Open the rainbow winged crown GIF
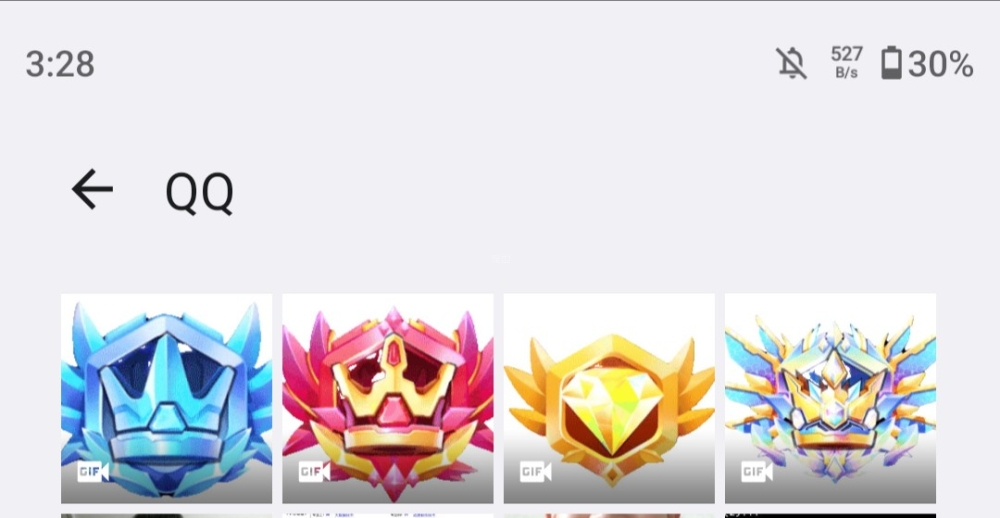The width and height of the screenshot is (1000, 518). pyautogui.click(x=830, y=399)
